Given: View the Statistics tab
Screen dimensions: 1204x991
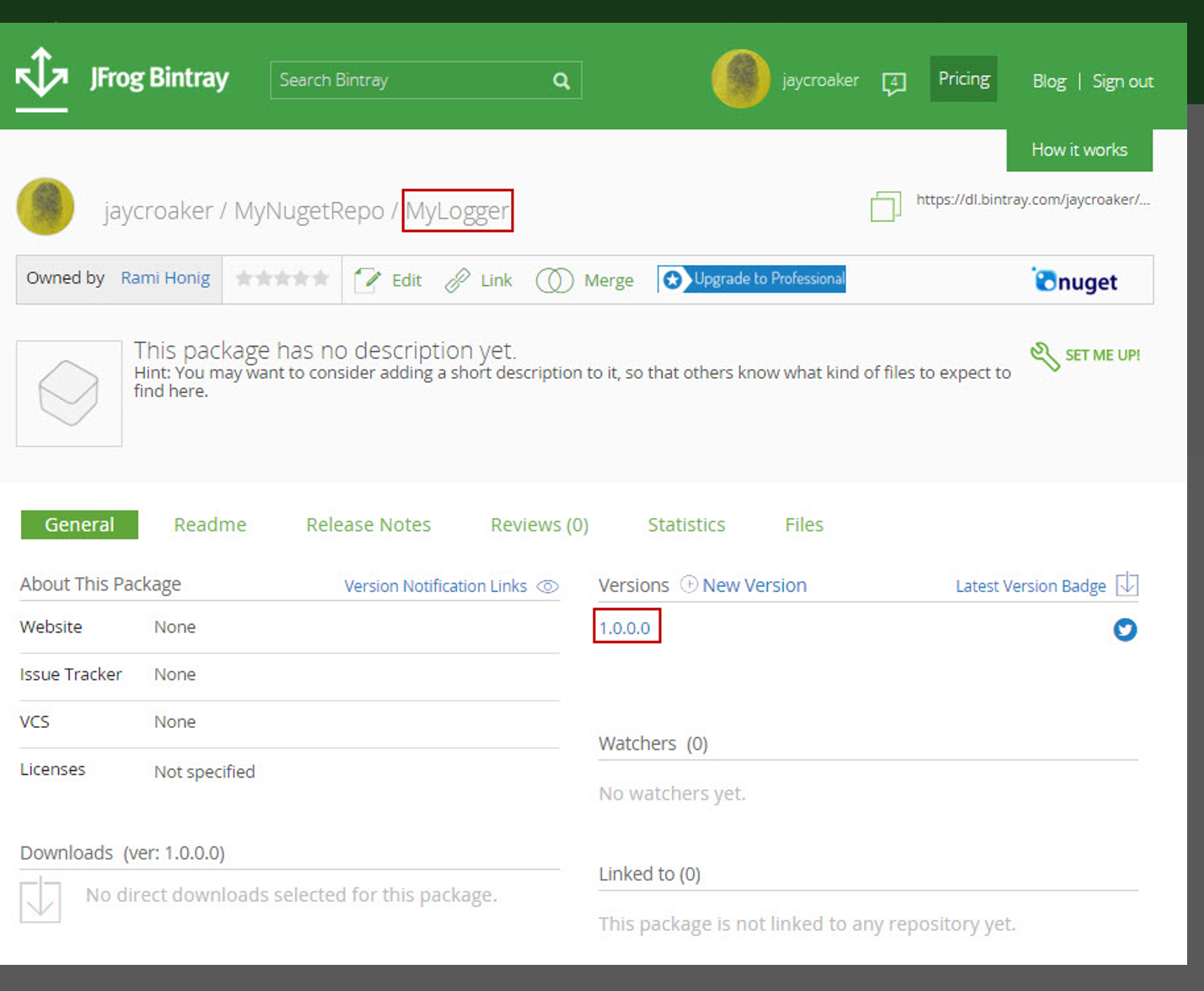Looking at the screenshot, I should (x=686, y=525).
